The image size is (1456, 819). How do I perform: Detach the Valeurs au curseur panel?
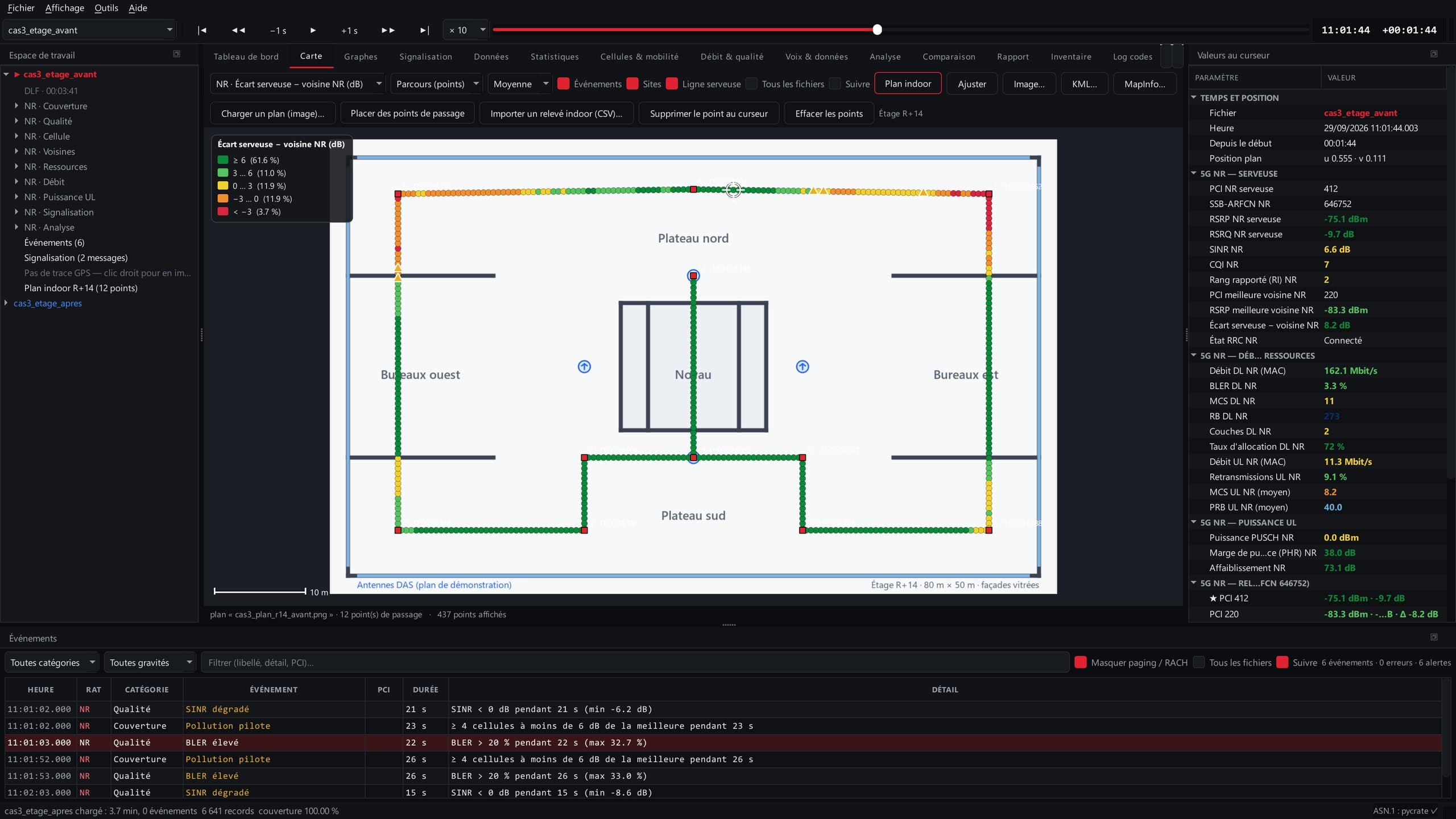tap(1434, 54)
